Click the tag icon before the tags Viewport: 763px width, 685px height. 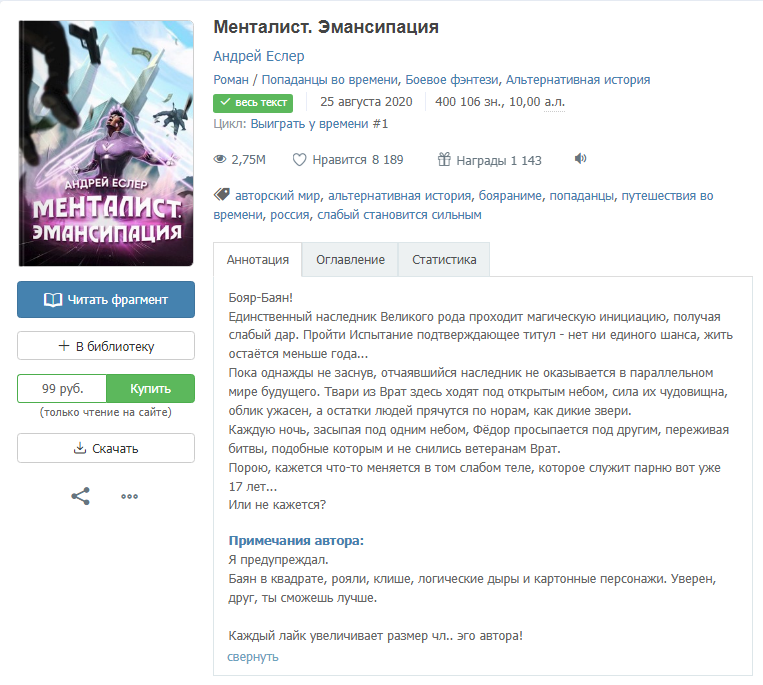(221, 195)
